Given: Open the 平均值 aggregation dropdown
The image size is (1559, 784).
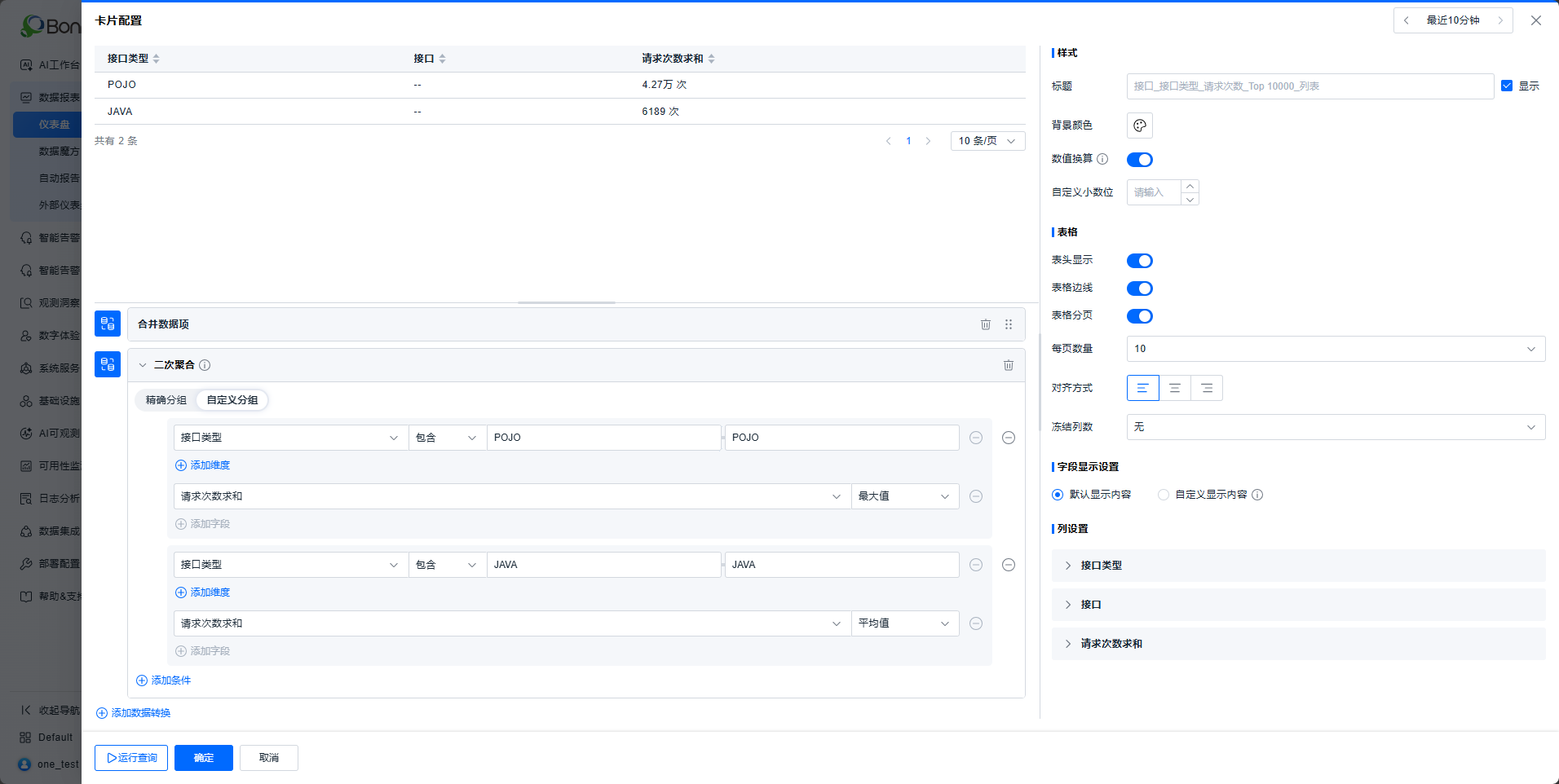Looking at the screenshot, I should pyautogui.click(x=905, y=623).
